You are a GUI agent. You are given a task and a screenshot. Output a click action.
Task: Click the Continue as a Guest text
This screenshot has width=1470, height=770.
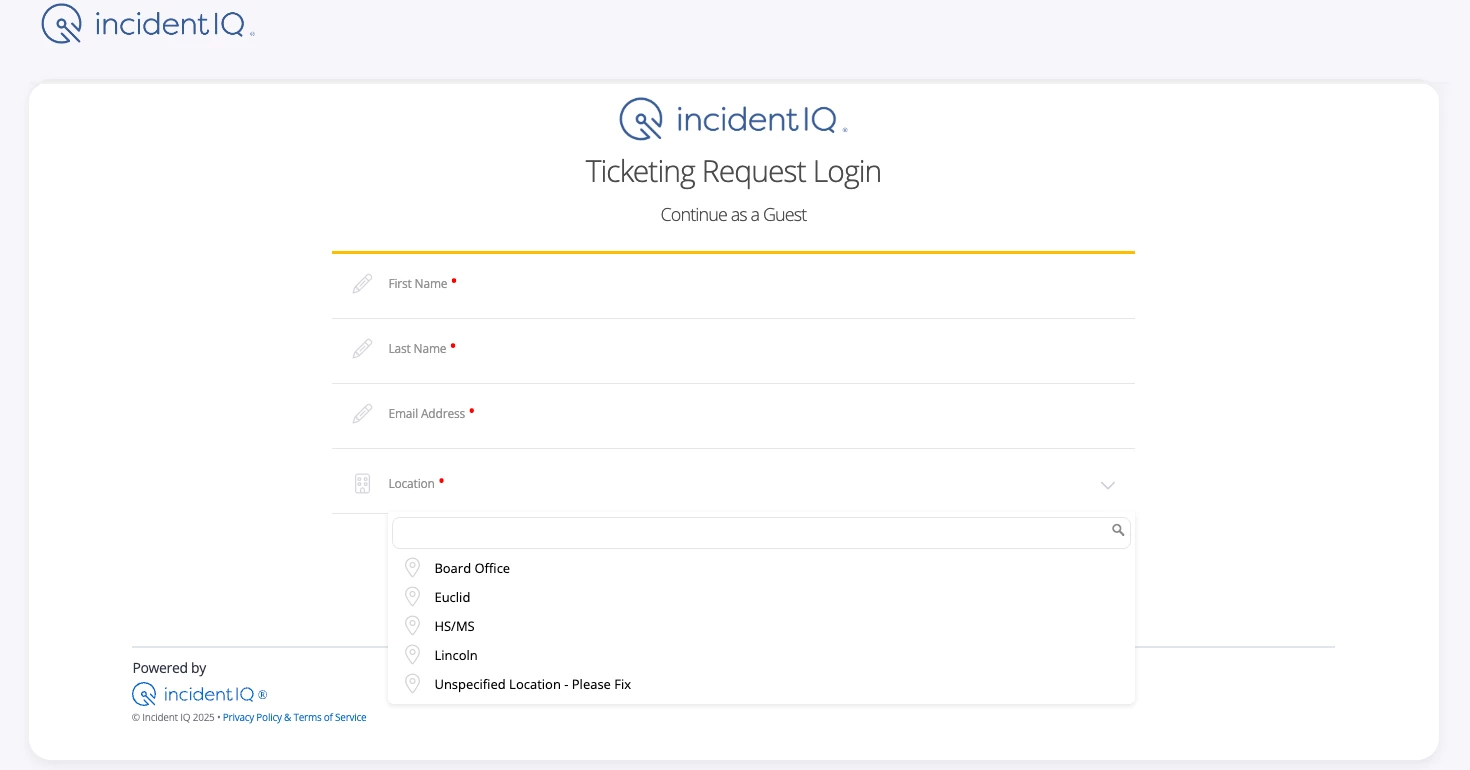733,215
